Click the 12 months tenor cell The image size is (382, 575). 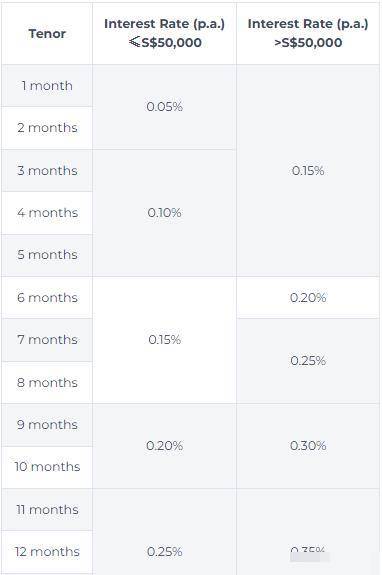click(x=47, y=552)
